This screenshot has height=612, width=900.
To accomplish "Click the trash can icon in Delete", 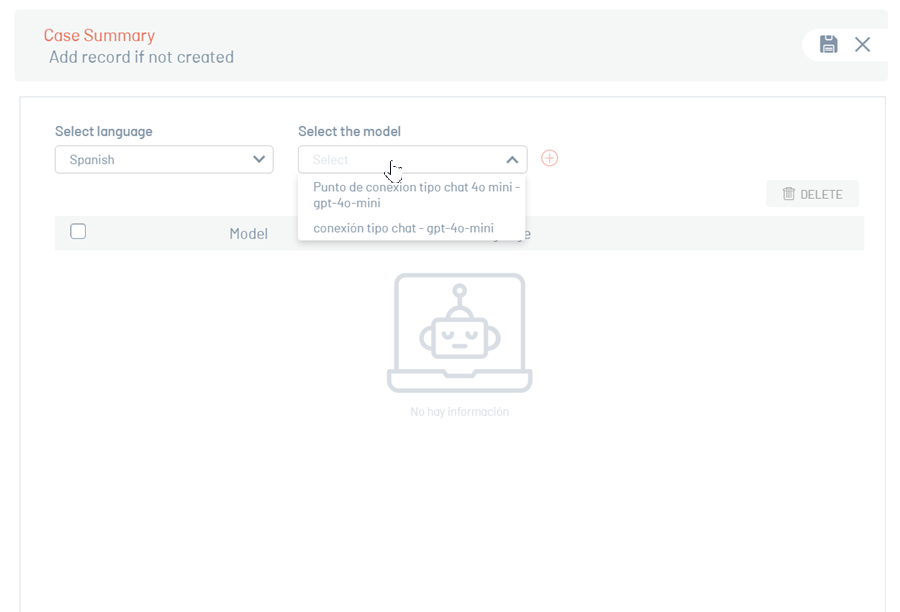I will [x=788, y=194].
